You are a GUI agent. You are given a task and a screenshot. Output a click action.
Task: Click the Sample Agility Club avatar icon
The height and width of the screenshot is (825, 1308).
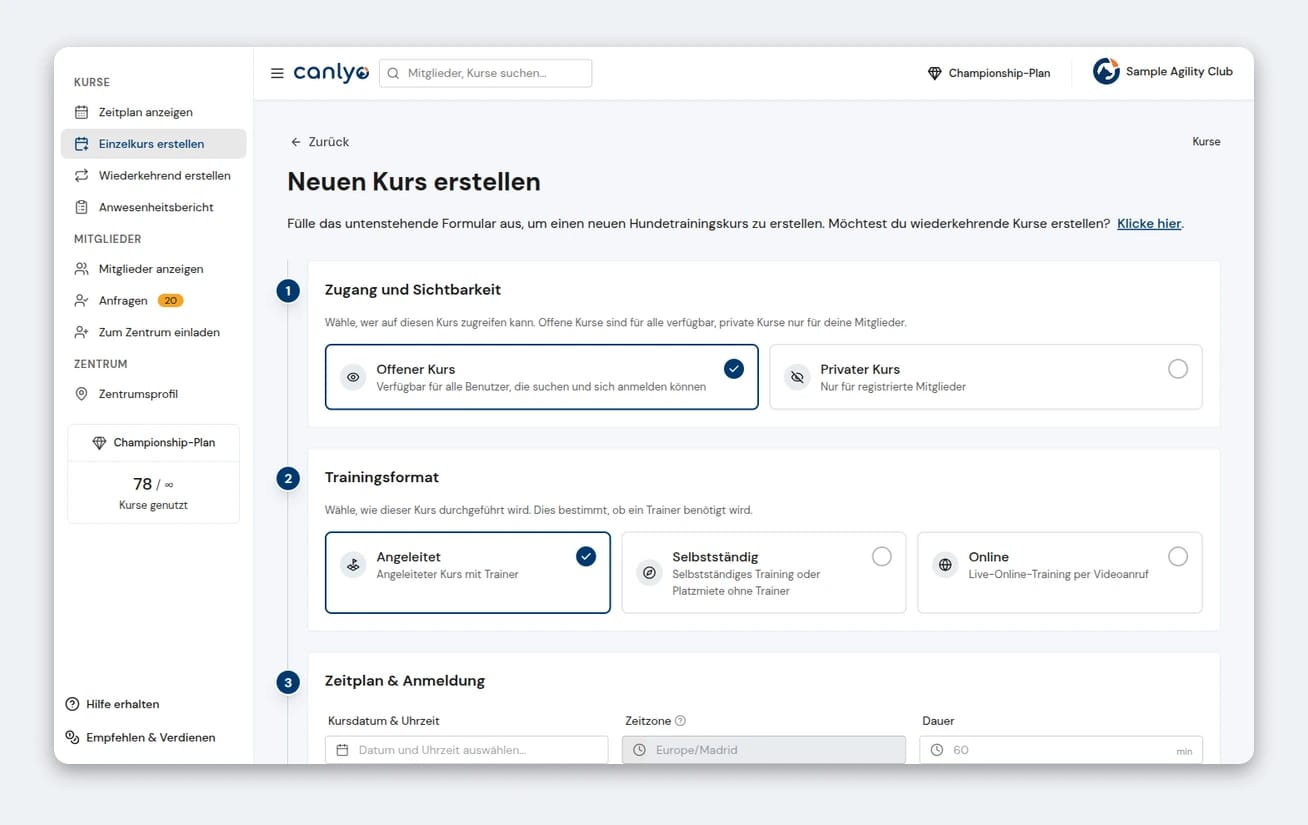click(1106, 72)
